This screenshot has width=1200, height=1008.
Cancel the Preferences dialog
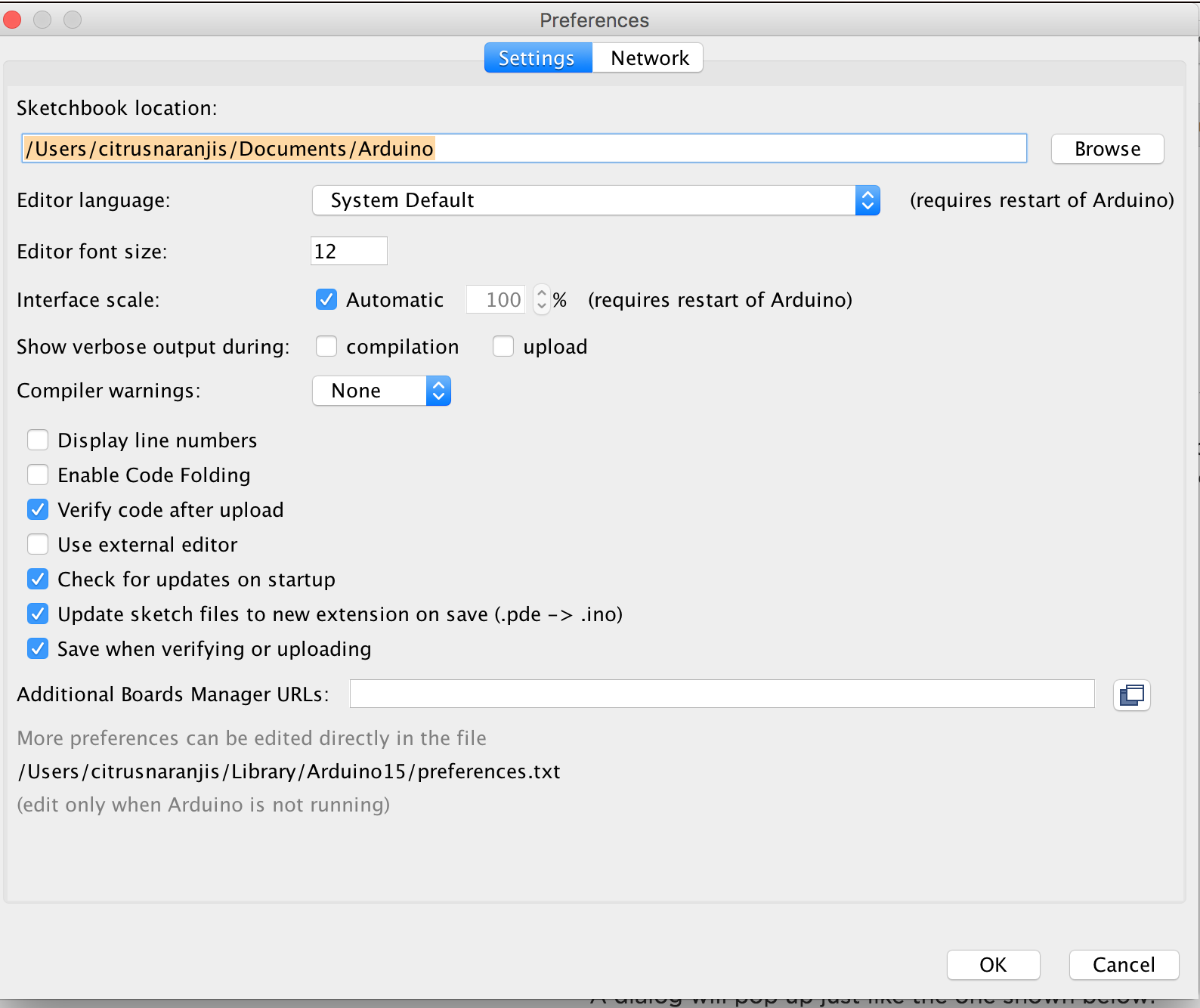click(x=1123, y=965)
